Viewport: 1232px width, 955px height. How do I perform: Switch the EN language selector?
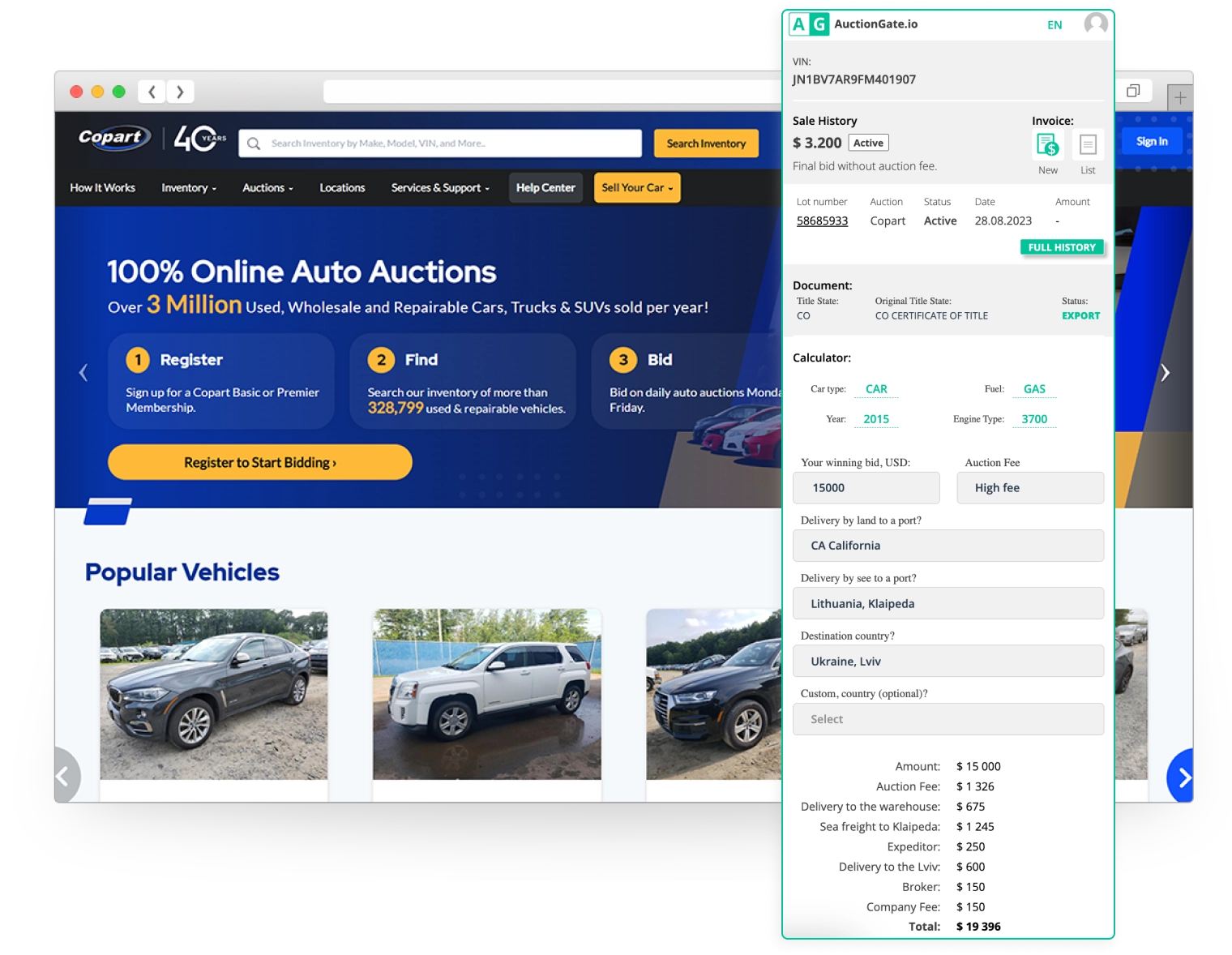coord(1054,25)
